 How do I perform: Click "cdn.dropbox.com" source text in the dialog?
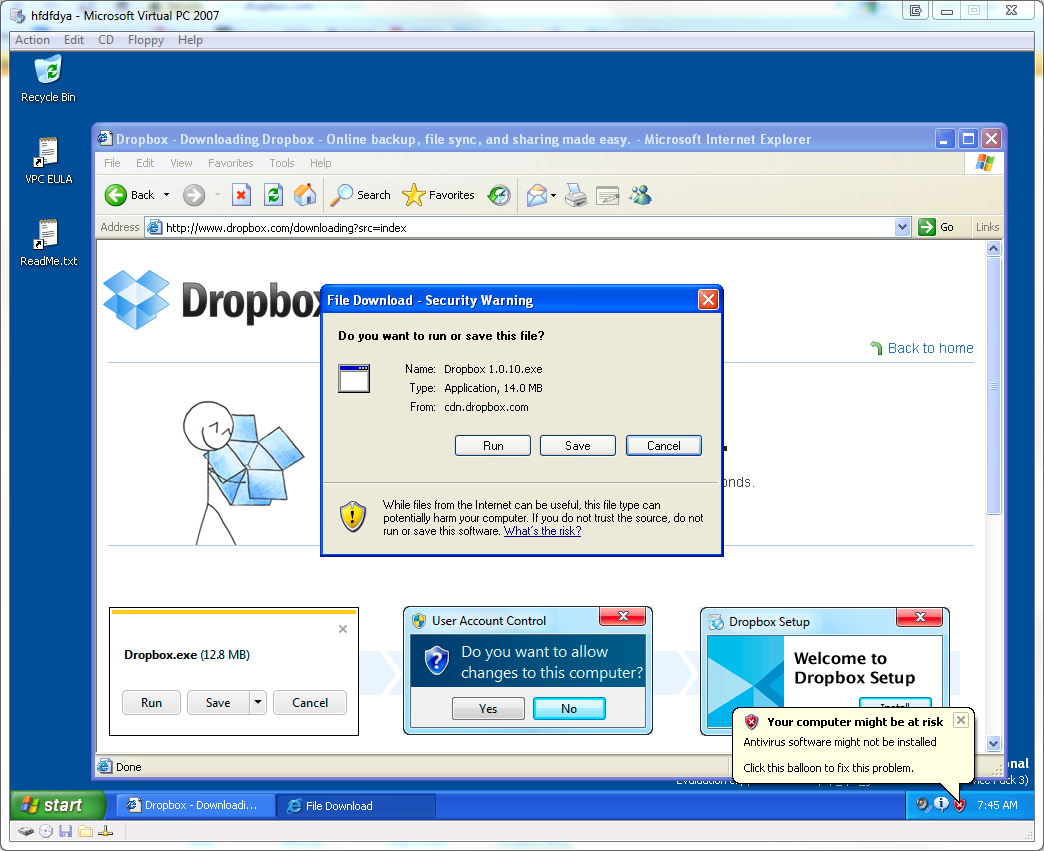point(486,407)
